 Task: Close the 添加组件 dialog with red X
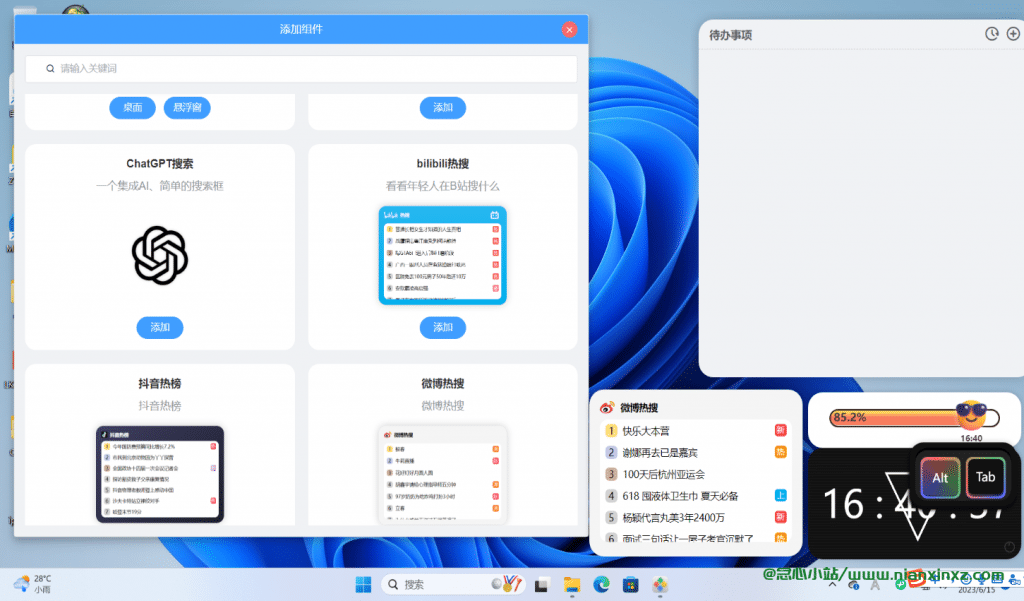point(569,29)
